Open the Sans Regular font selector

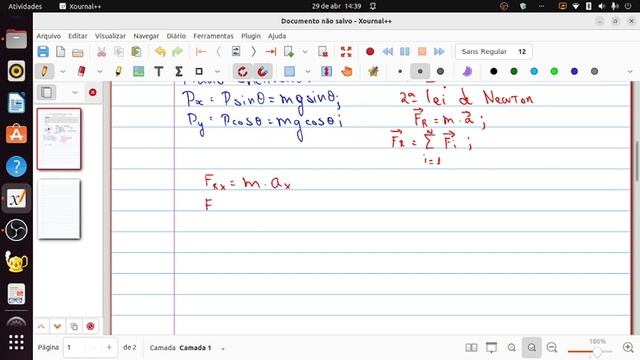(493, 51)
